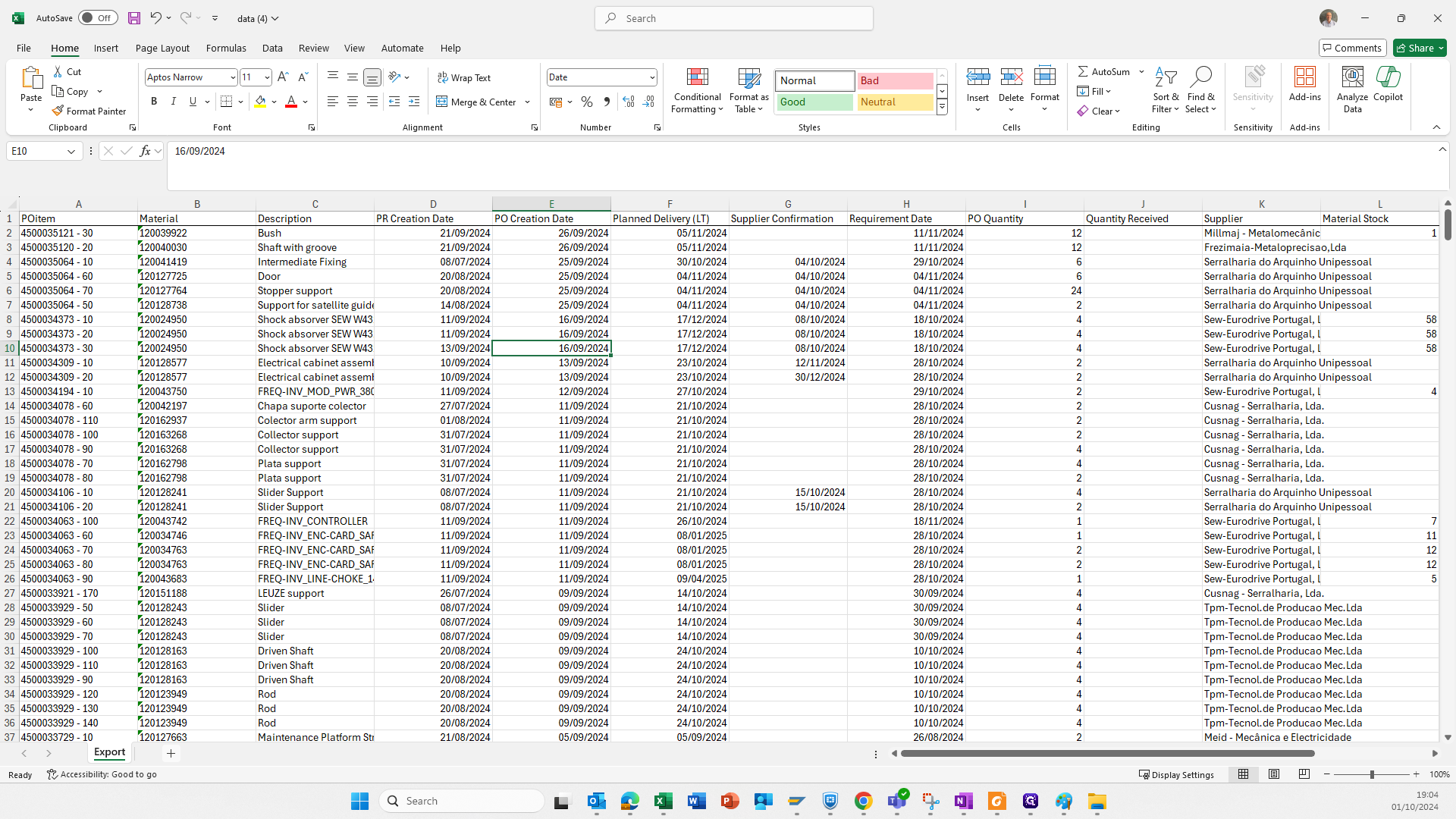The height and width of the screenshot is (819, 1456).
Task: Switch to Page Layout view icon
Action: (x=1274, y=774)
